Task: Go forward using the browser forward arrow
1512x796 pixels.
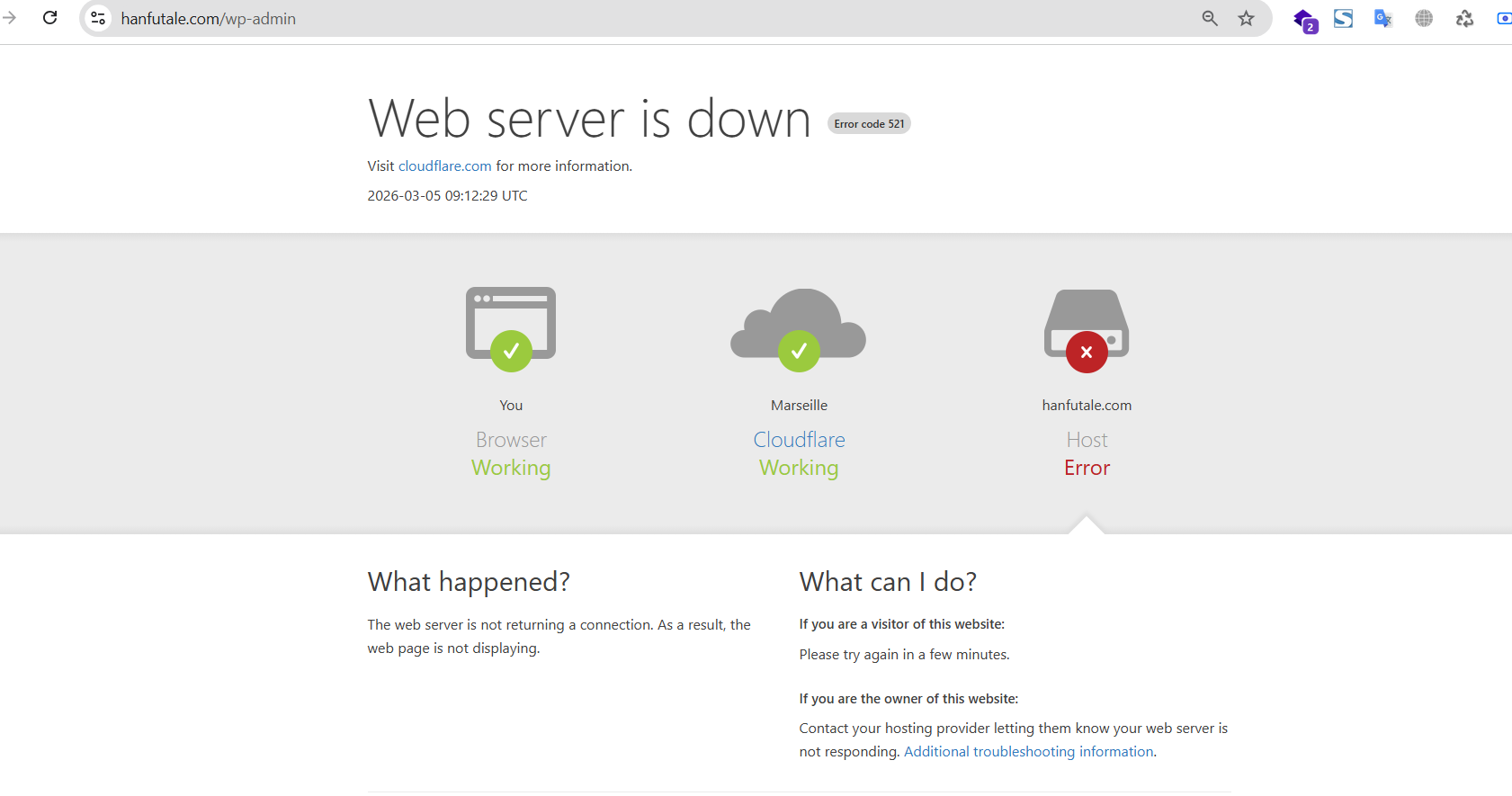Action: coord(10,18)
